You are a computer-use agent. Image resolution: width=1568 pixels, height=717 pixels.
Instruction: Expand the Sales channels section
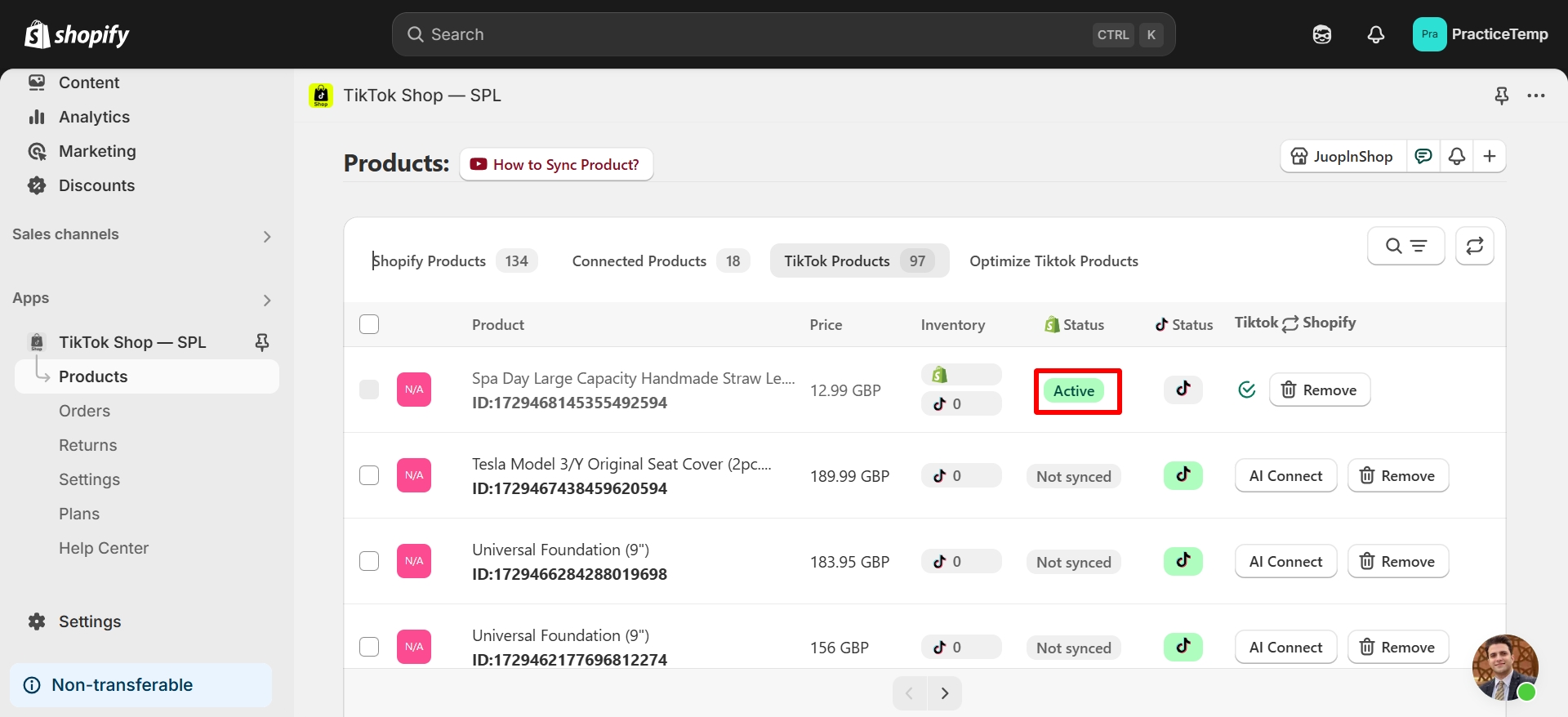tap(266, 236)
